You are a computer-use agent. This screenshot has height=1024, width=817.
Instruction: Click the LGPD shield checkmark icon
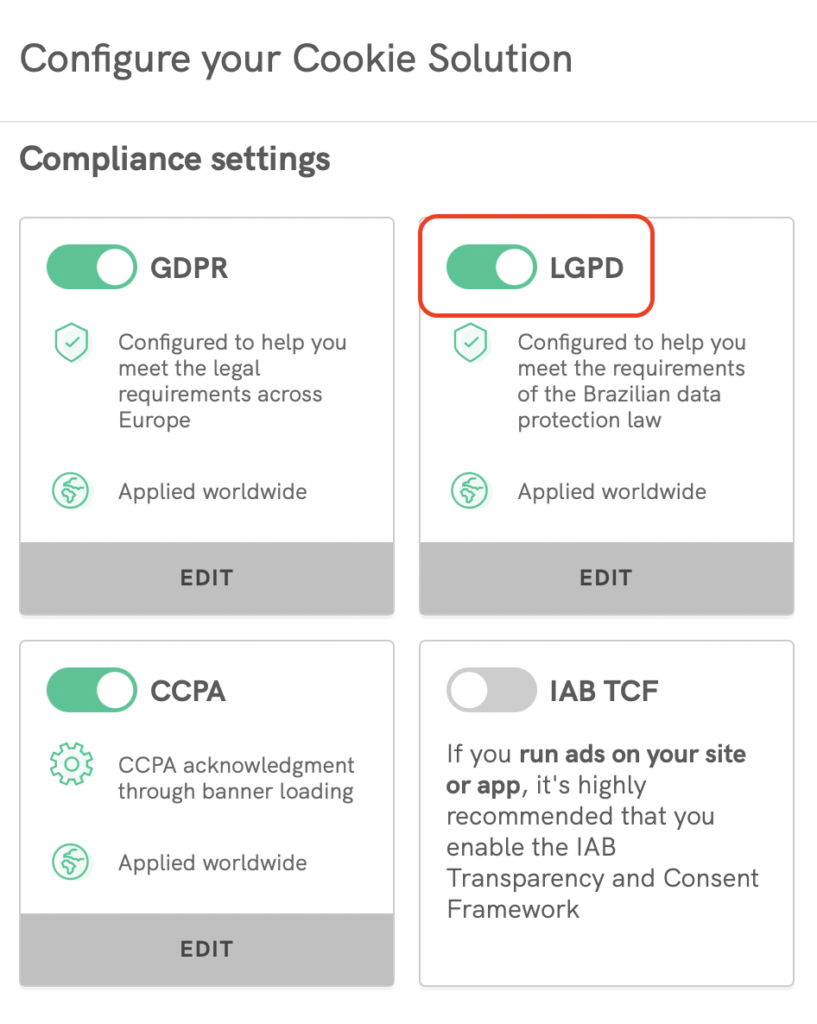click(470, 344)
